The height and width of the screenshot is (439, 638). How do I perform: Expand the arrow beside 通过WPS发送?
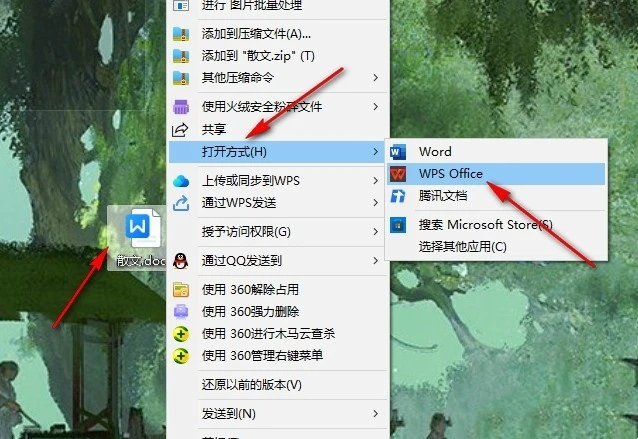tap(376, 203)
